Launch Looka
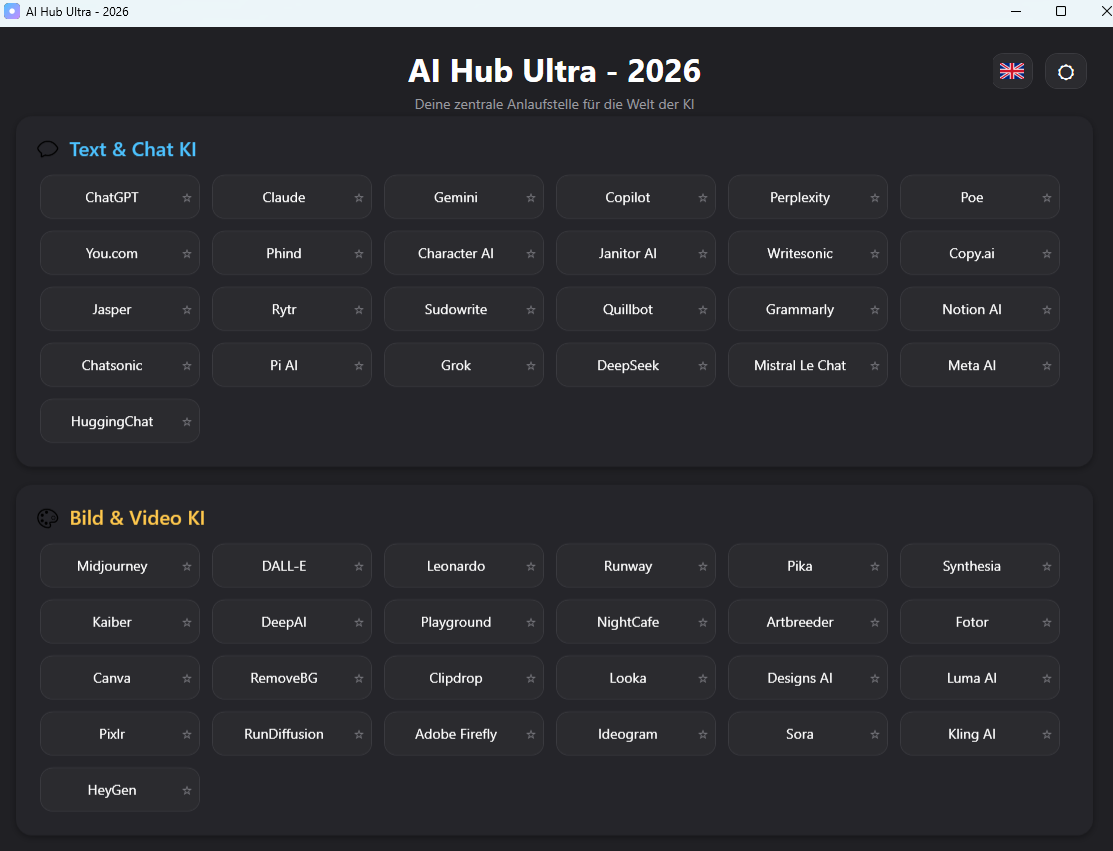 (635, 678)
